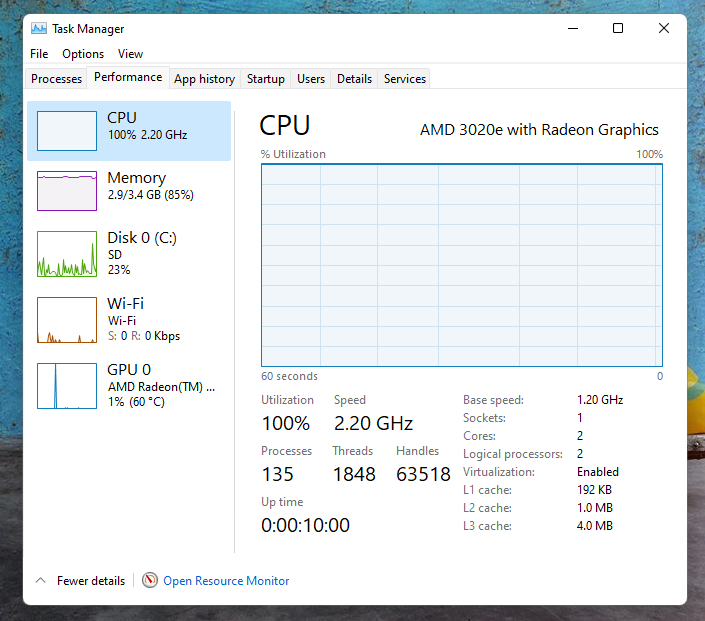Switch to the App history tab
The height and width of the screenshot is (621, 705).
click(x=205, y=79)
